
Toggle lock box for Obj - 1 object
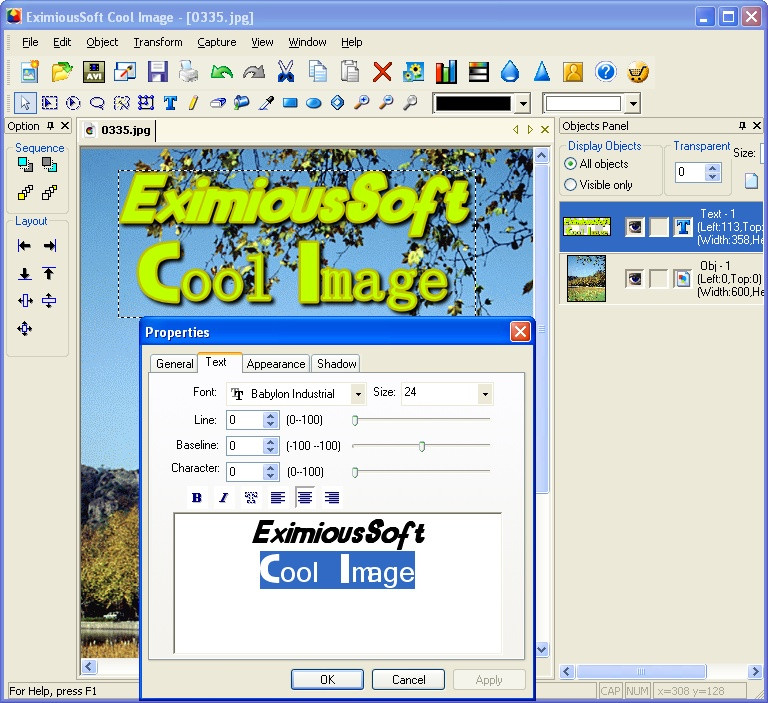(x=659, y=279)
